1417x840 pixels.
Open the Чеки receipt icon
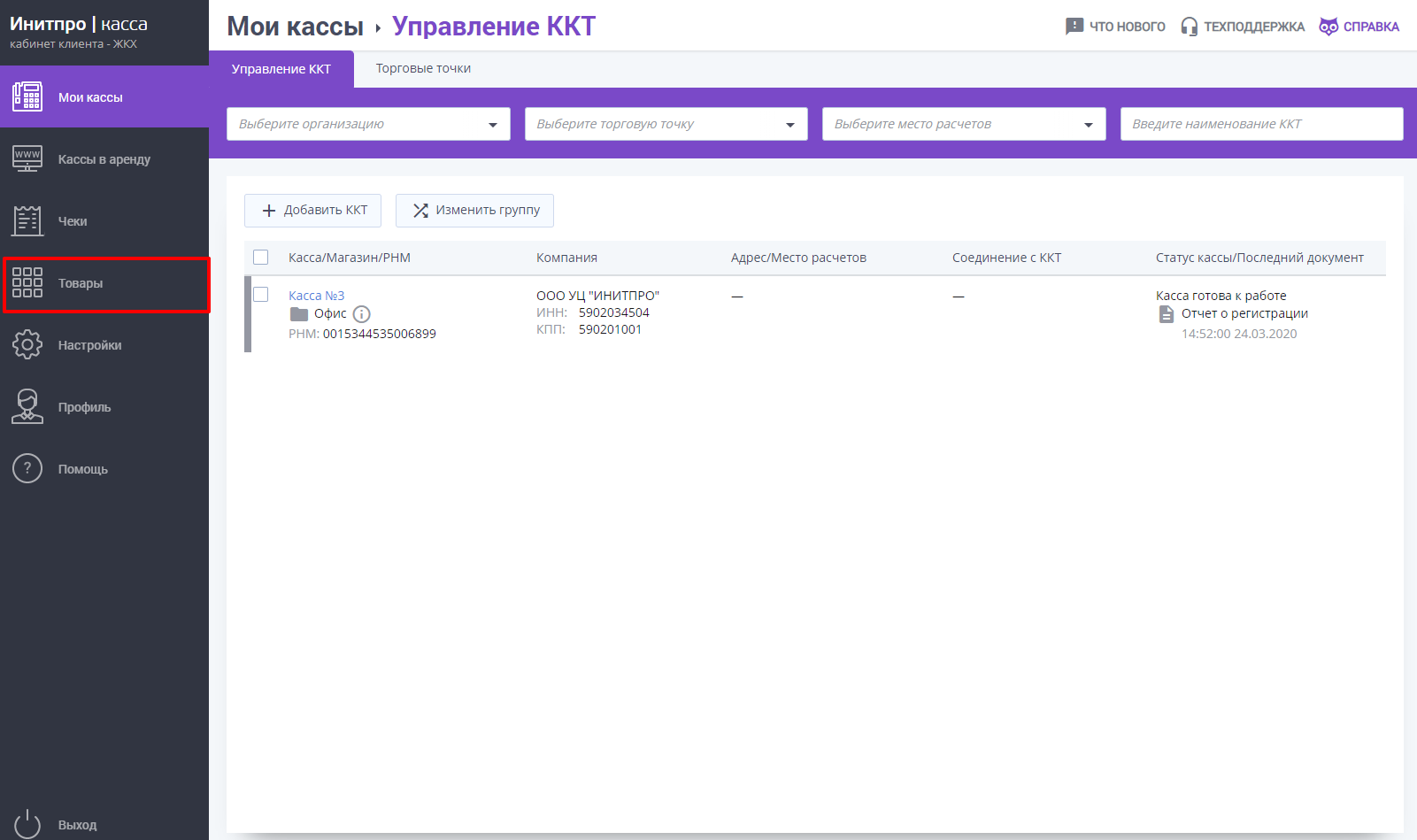[x=27, y=220]
